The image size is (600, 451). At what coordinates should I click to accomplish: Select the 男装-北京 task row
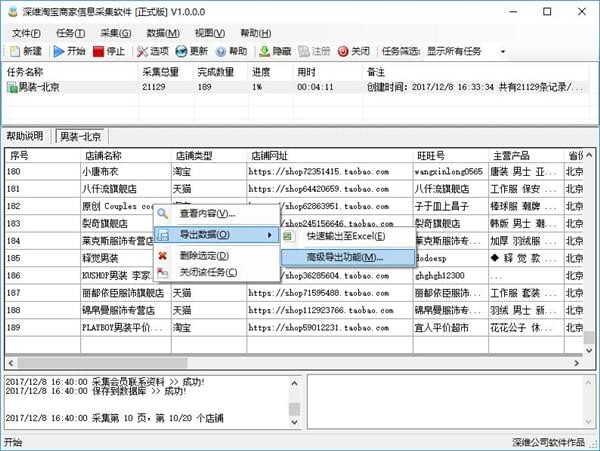295,87
